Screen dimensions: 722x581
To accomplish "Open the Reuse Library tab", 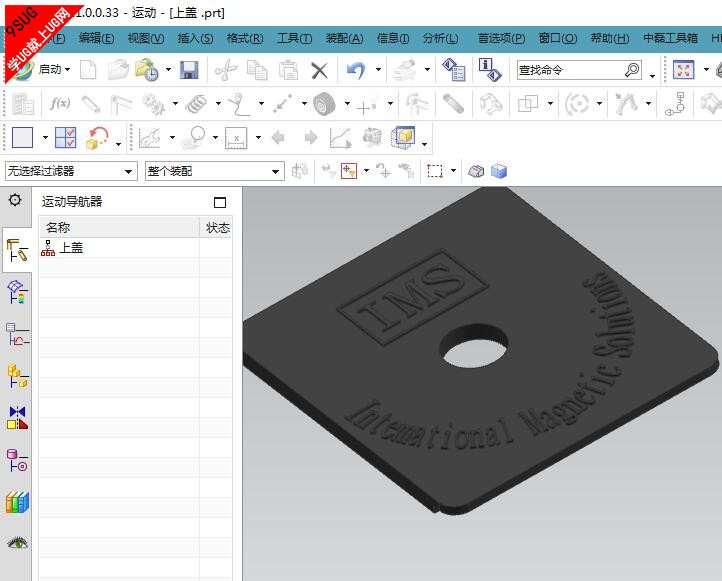I will coord(17,460).
